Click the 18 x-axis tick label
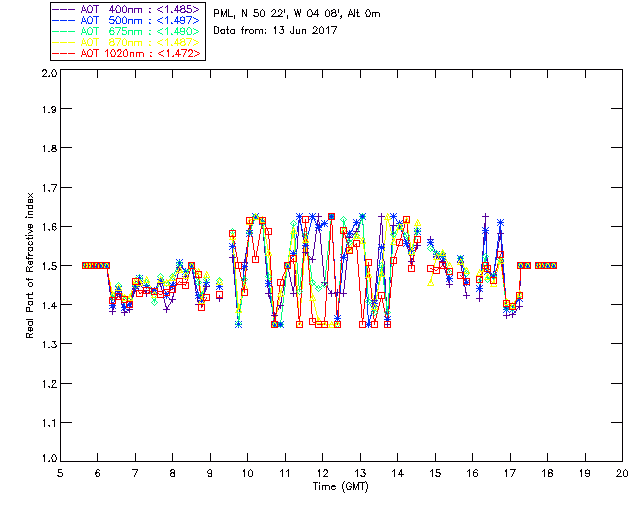Image resolution: width=640 pixels, height=512 pixels. [547, 473]
